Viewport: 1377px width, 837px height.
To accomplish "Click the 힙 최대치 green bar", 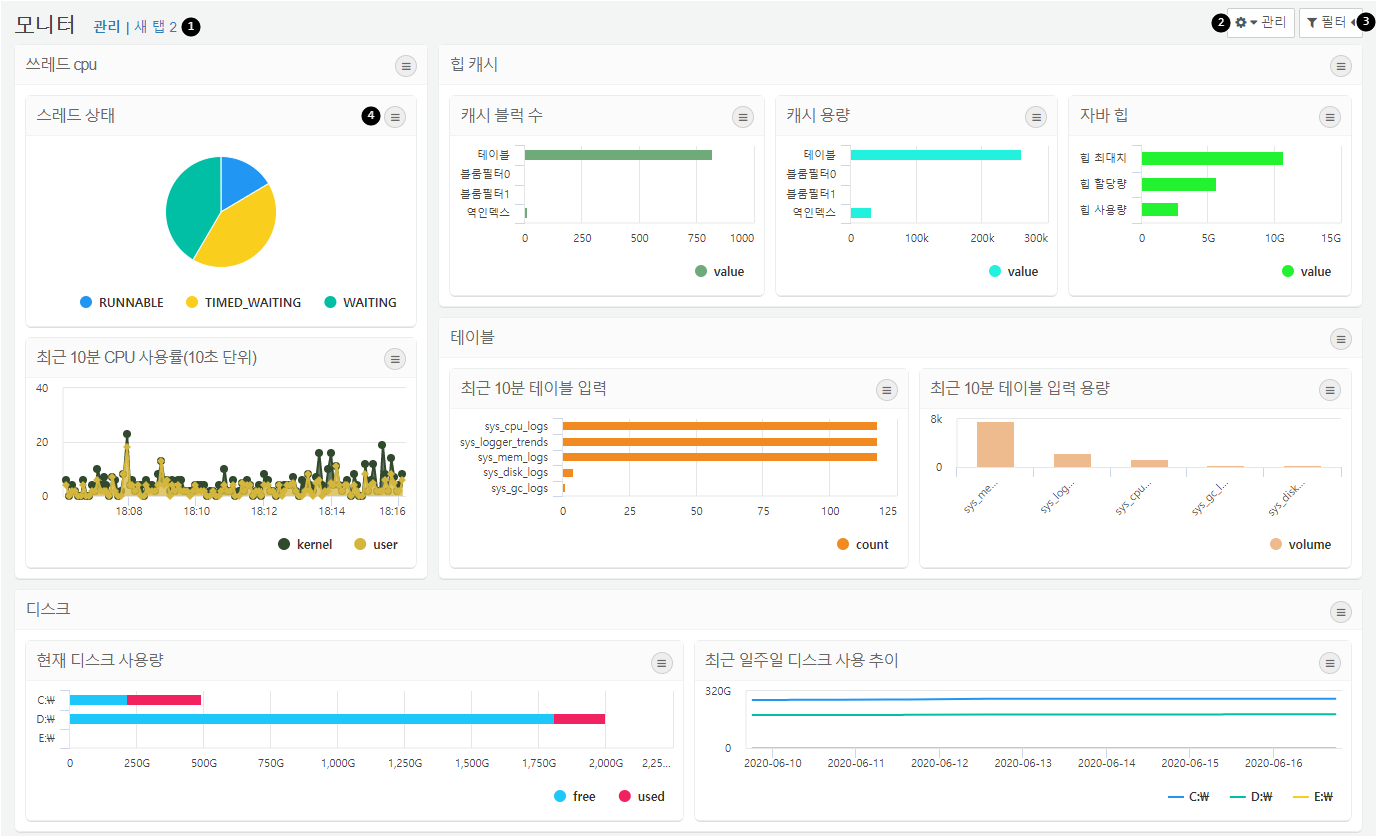I will [x=1212, y=158].
